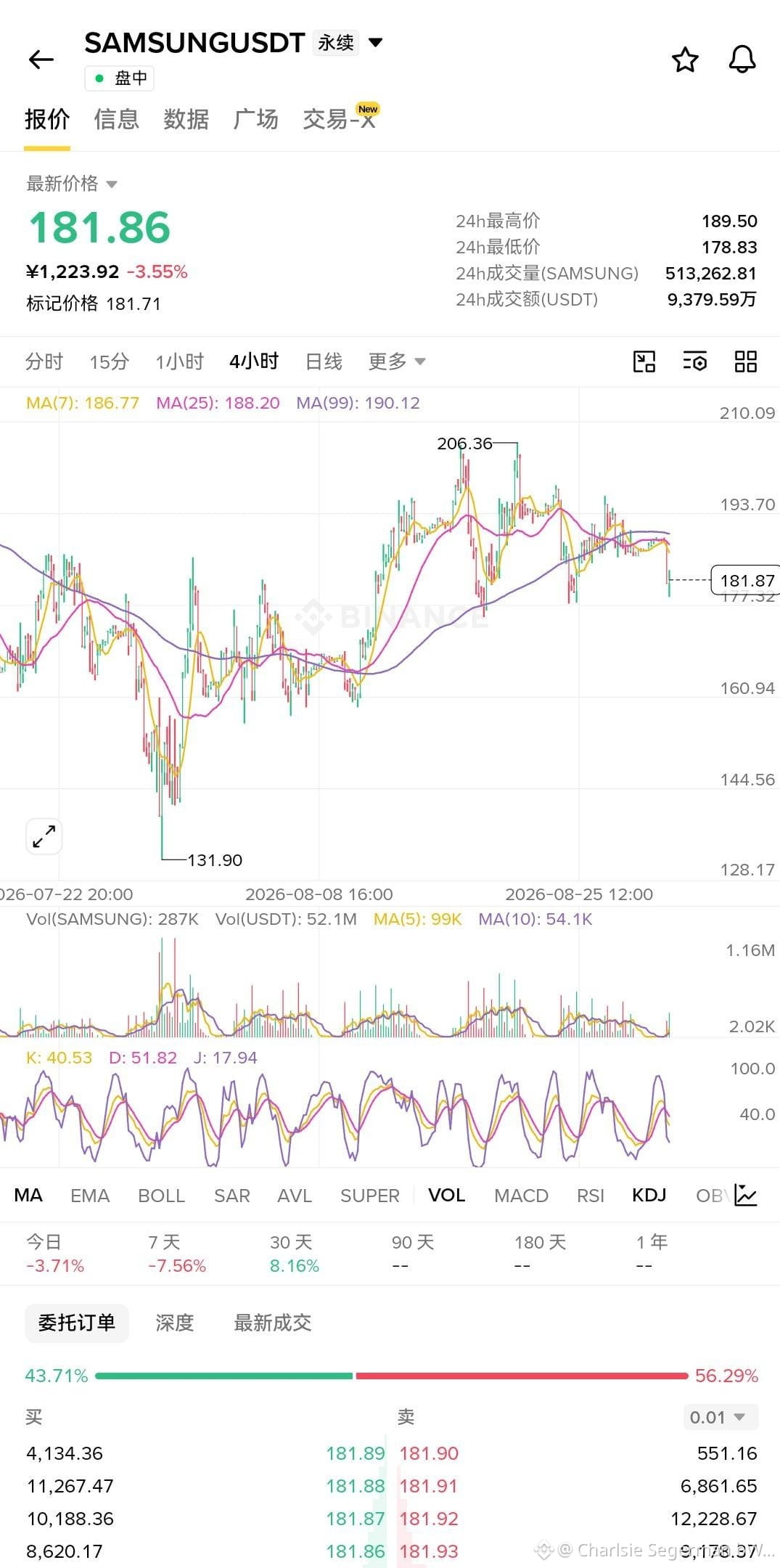The image size is (780, 1568).
Task: Select ask price 181.92
Action: [x=430, y=1519]
